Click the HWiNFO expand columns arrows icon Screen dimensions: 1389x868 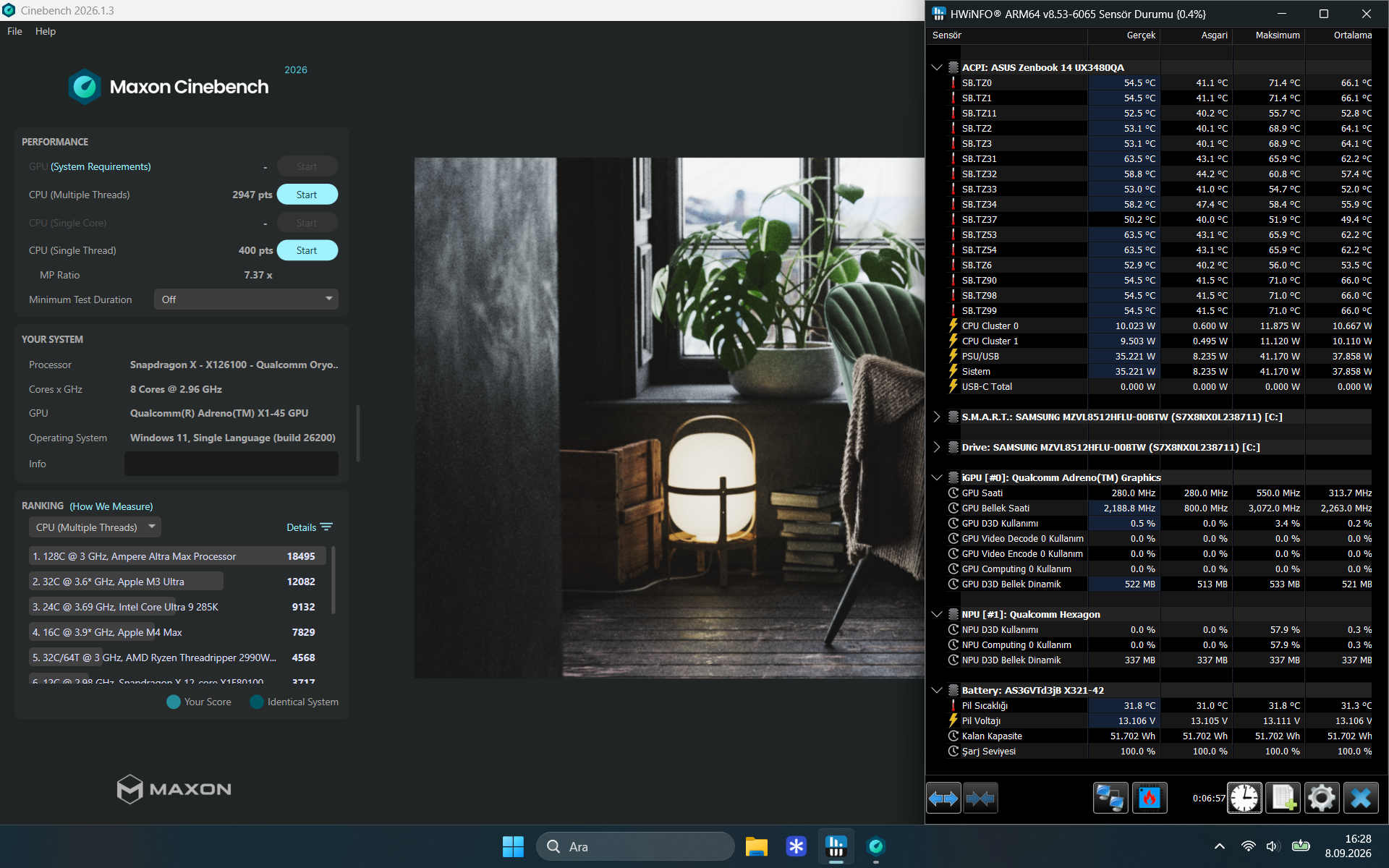tap(943, 798)
